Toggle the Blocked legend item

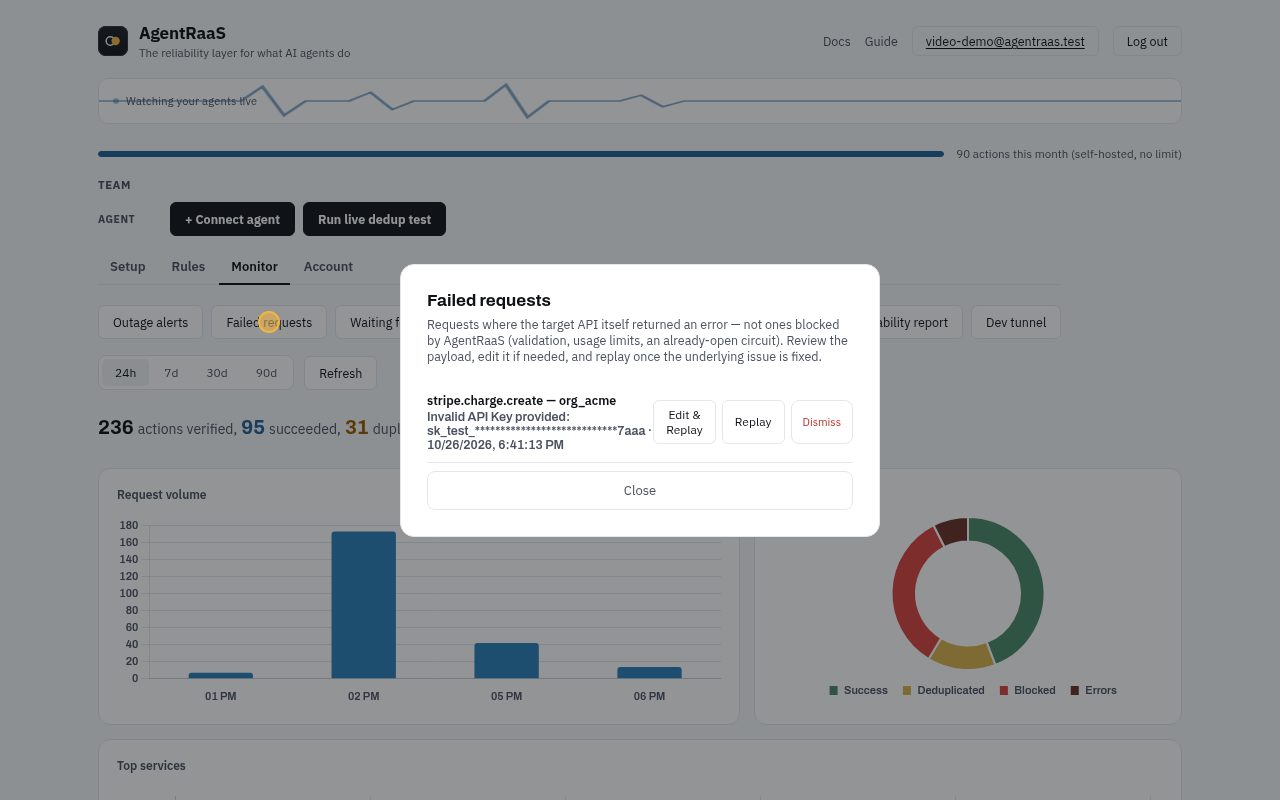(x=1027, y=690)
